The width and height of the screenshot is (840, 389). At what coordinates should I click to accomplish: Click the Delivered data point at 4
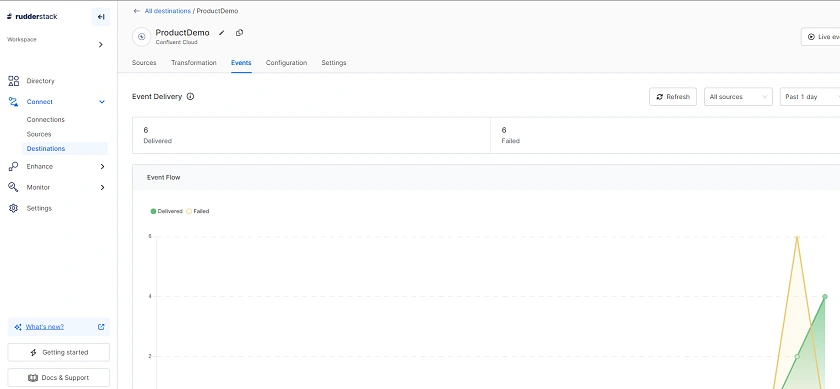(825, 296)
